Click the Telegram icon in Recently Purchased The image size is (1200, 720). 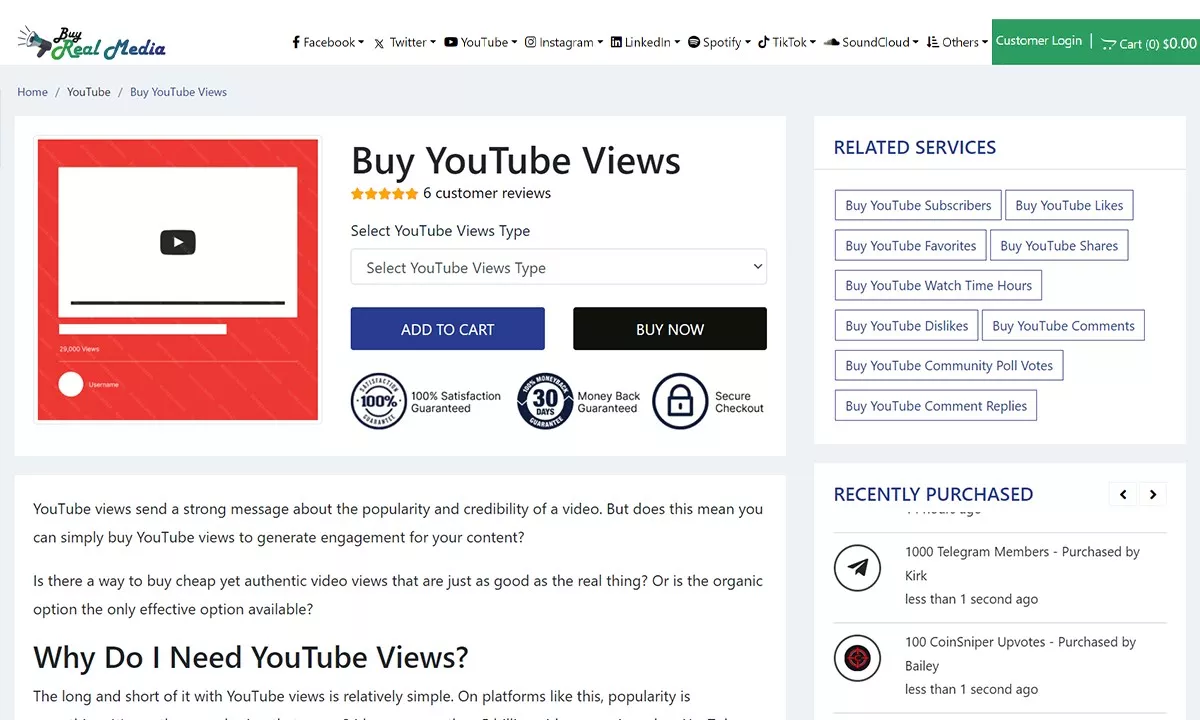857,568
